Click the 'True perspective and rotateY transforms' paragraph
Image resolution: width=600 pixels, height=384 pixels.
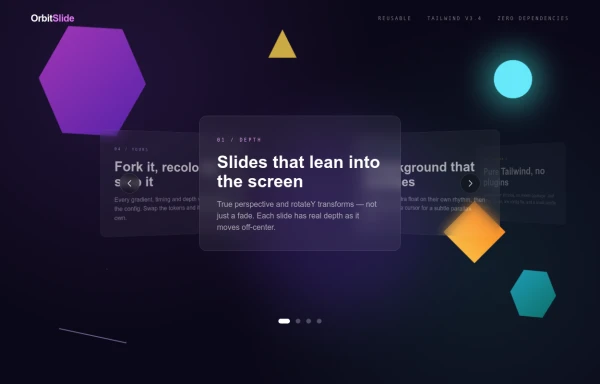click(297, 216)
